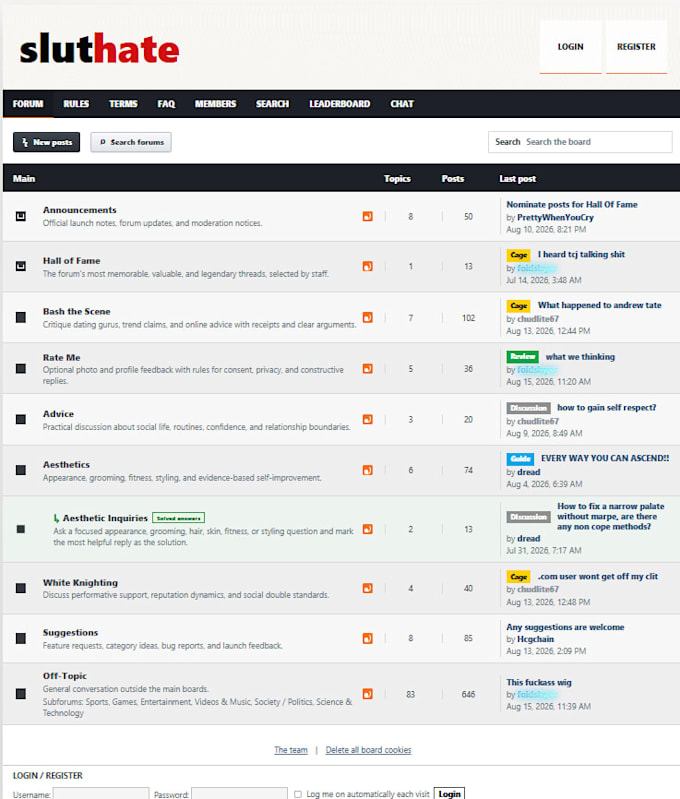Click the Aesthetic Inquiries status icon
This screenshot has width=680, height=799.
click(x=21, y=529)
